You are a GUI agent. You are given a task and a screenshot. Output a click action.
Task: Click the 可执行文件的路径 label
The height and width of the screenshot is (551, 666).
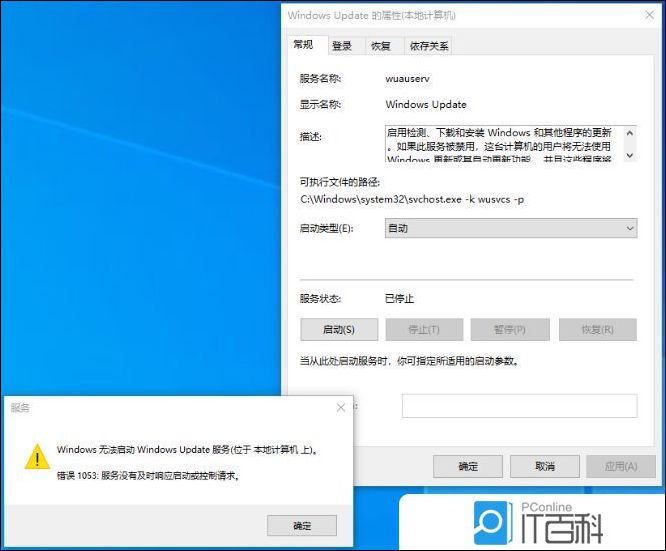[x=340, y=182]
